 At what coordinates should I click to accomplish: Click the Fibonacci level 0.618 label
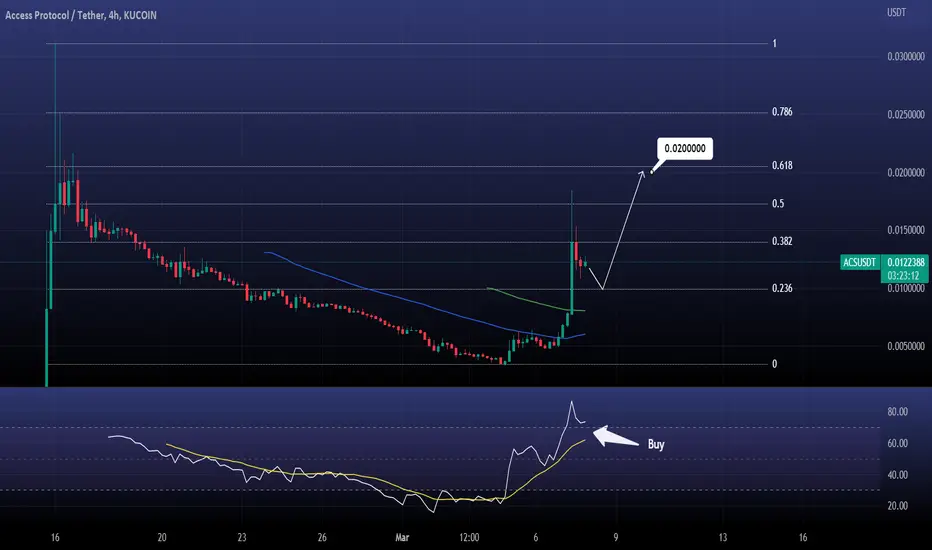click(782, 165)
